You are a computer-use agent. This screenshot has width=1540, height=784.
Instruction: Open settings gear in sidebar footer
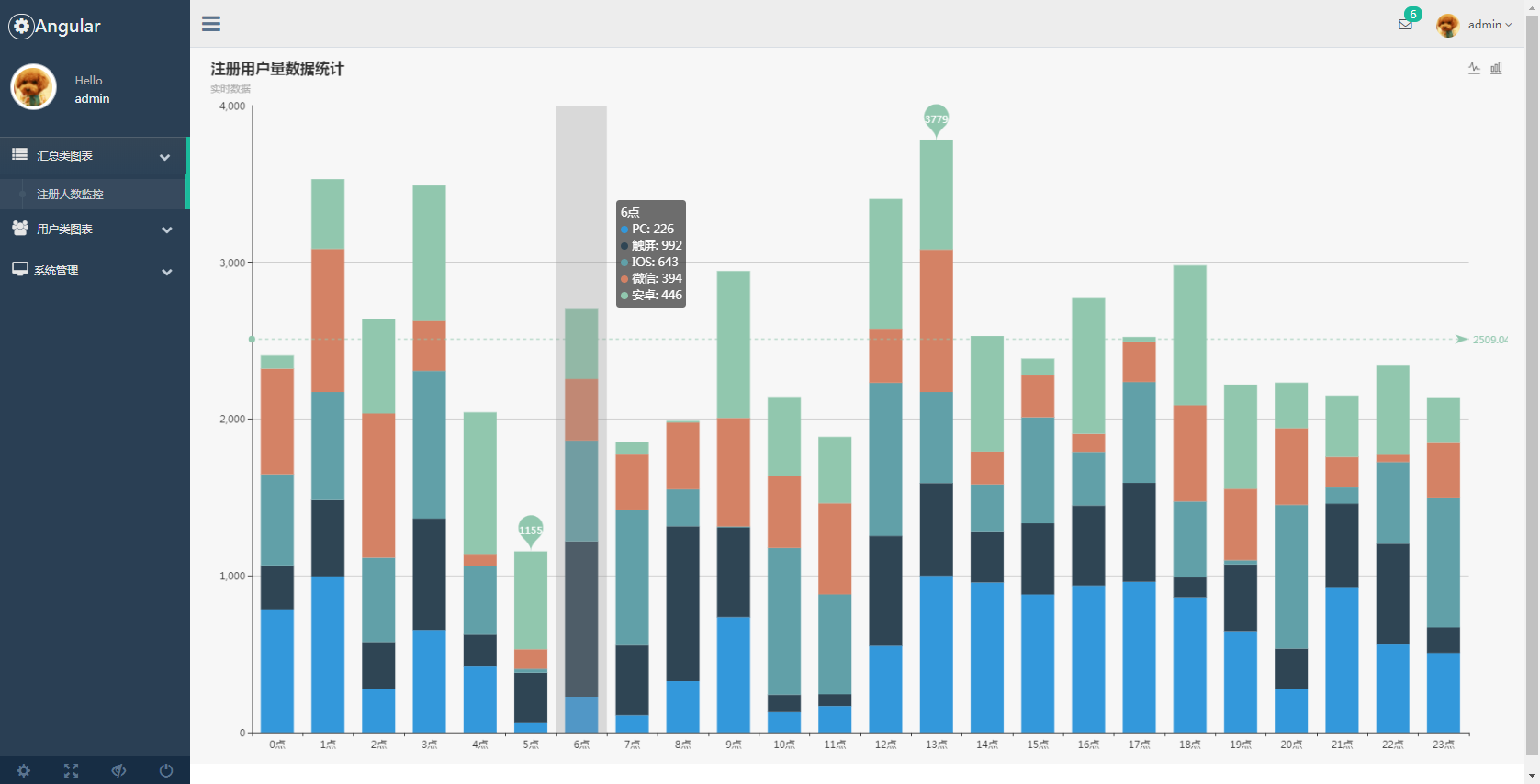coord(24,770)
